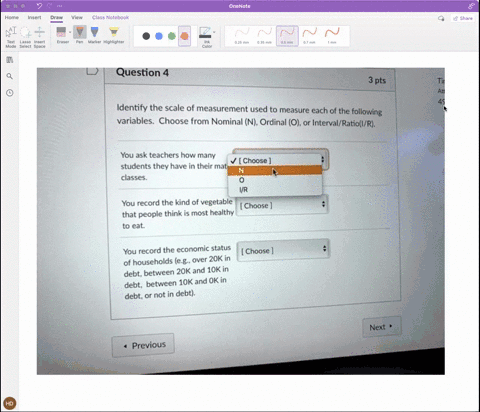Set pen thickness to 0.35 mm
The image size is (480, 412).
264,36
